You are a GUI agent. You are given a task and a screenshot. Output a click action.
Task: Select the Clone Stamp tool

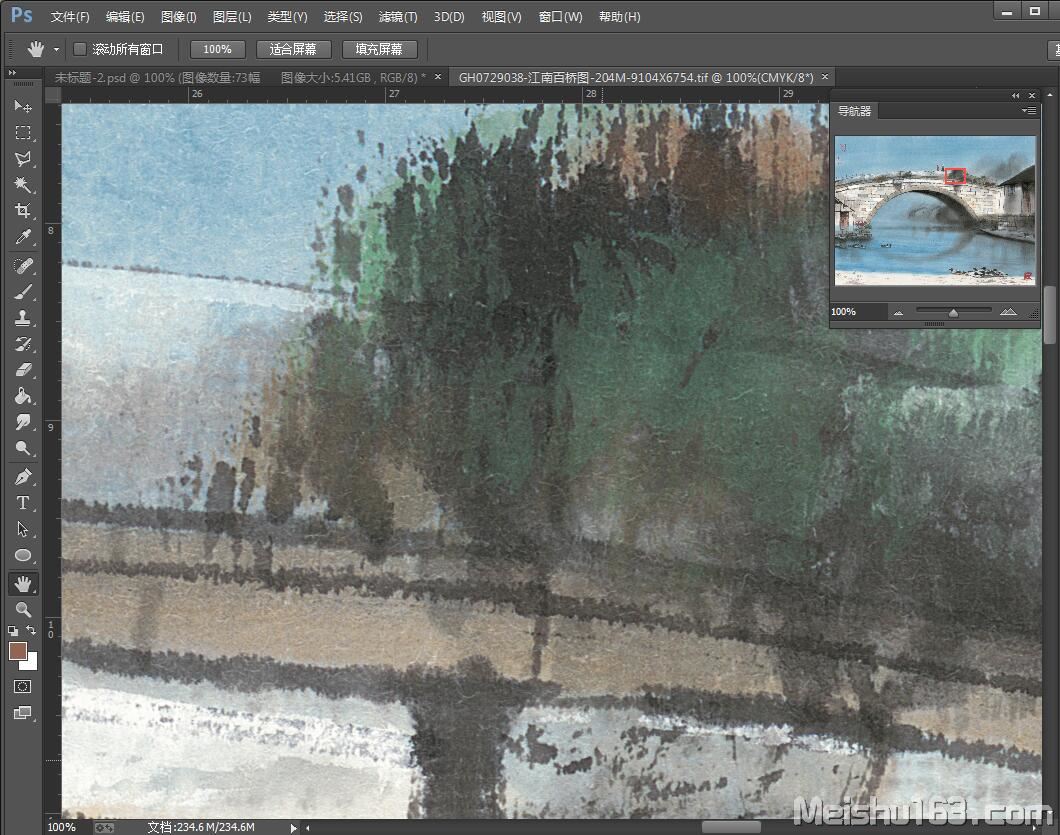click(x=22, y=318)
